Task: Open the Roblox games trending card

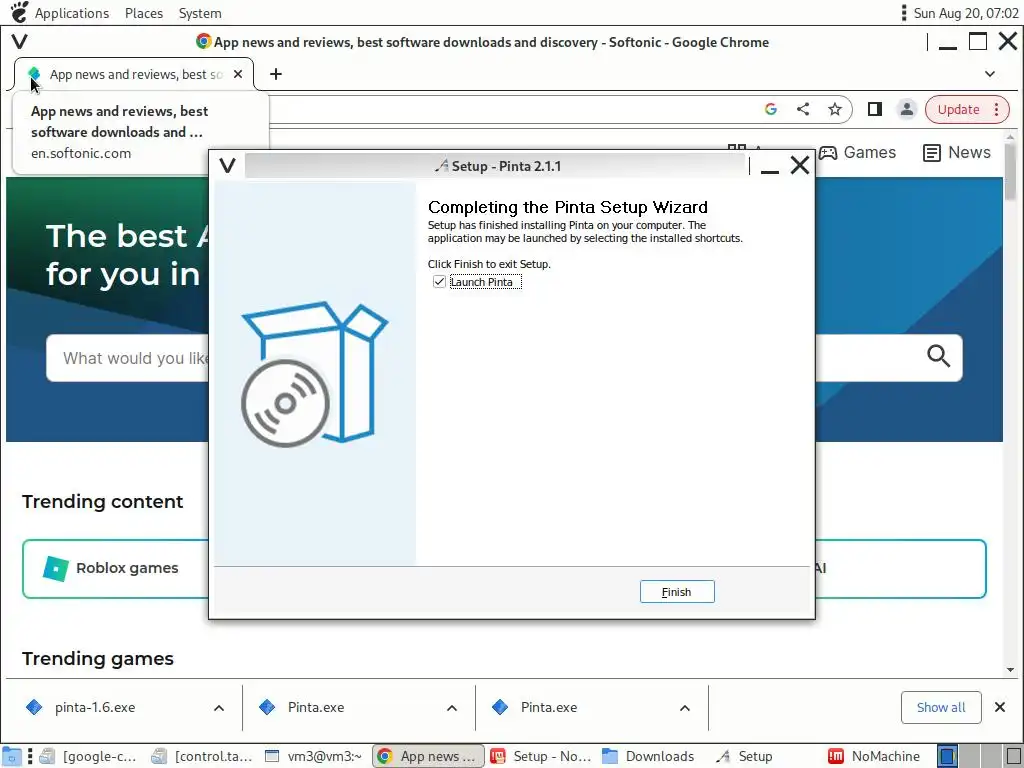Action: click(116, 568)
